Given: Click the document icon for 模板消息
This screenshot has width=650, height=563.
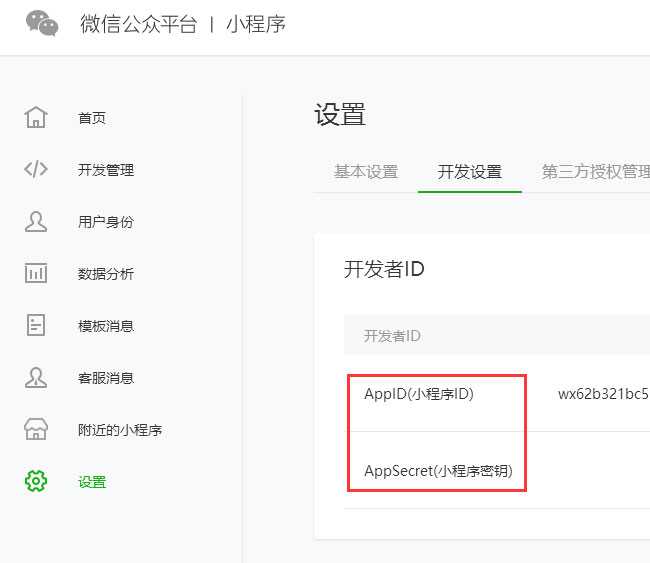Looking at the screenshot, I should coord(36,326).
